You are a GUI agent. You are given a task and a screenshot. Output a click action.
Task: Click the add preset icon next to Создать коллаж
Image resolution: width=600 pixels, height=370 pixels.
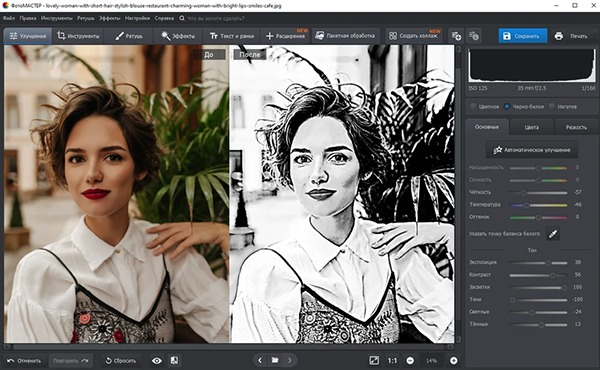click(x=456, y=36)
